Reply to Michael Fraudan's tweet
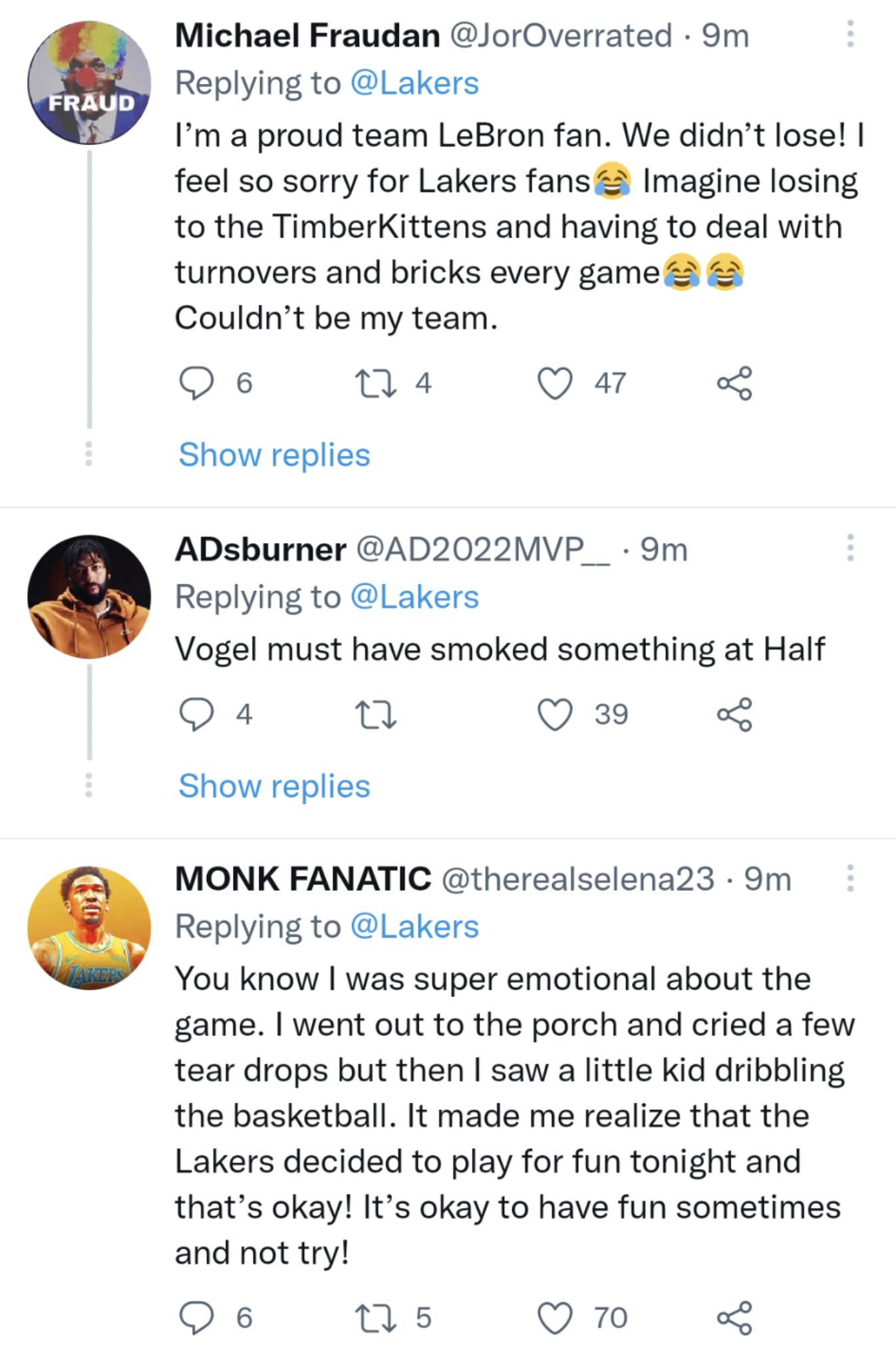 coord(197,383)
